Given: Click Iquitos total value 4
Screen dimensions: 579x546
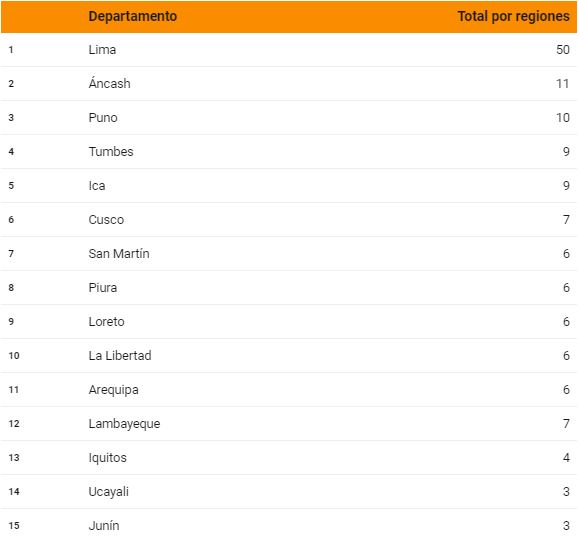Looking at the screenshot, I should [x=566, y=457].
